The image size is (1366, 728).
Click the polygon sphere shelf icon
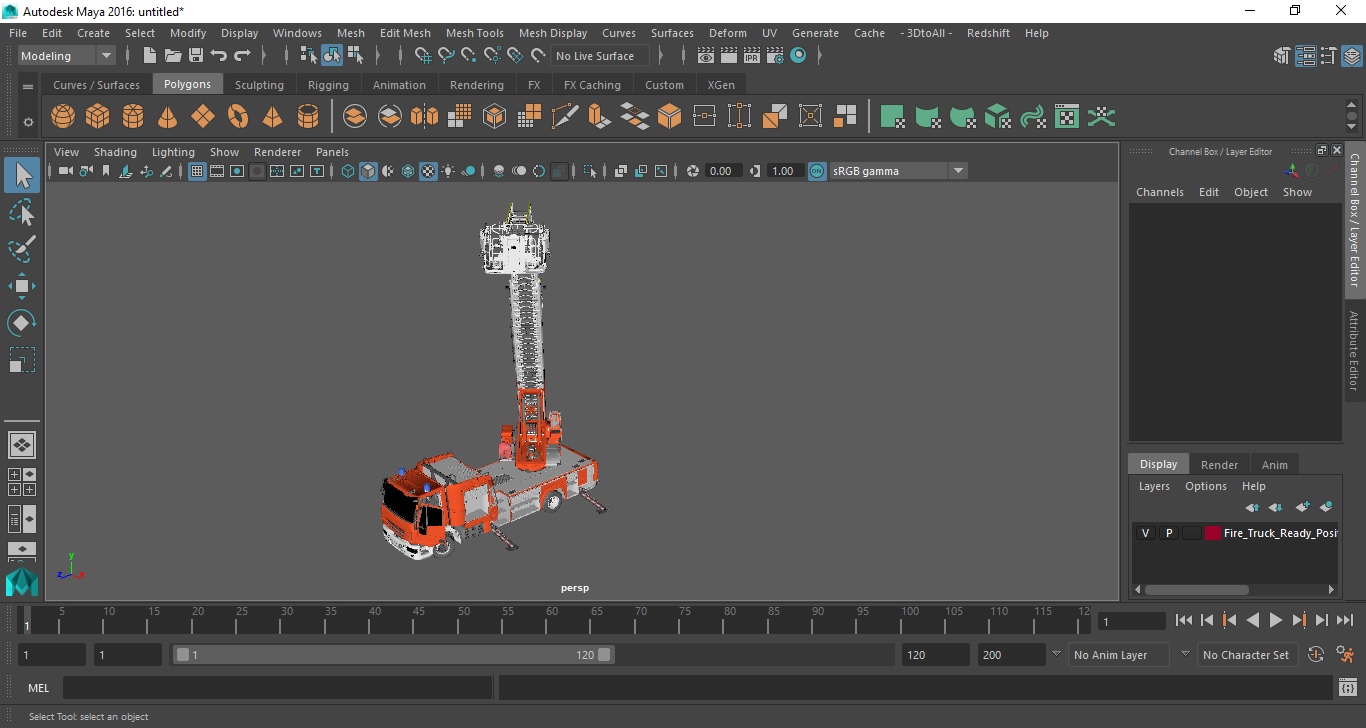pos(63,117)
